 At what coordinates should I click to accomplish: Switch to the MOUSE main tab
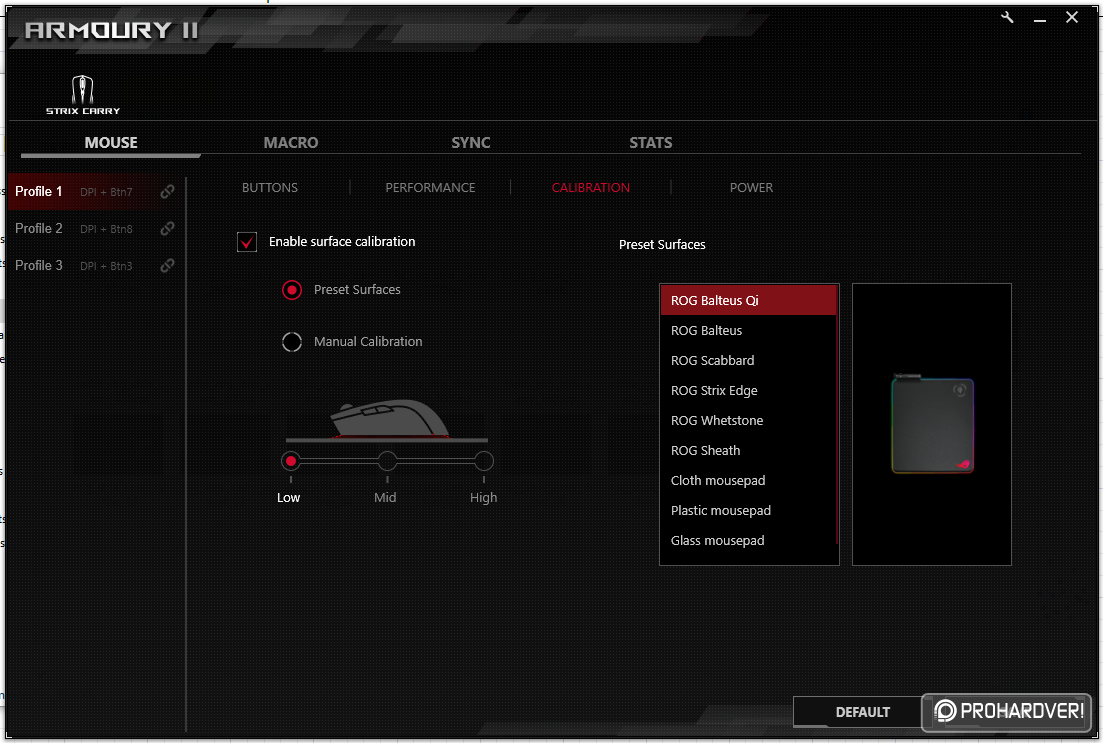click(x=111, y=143)
